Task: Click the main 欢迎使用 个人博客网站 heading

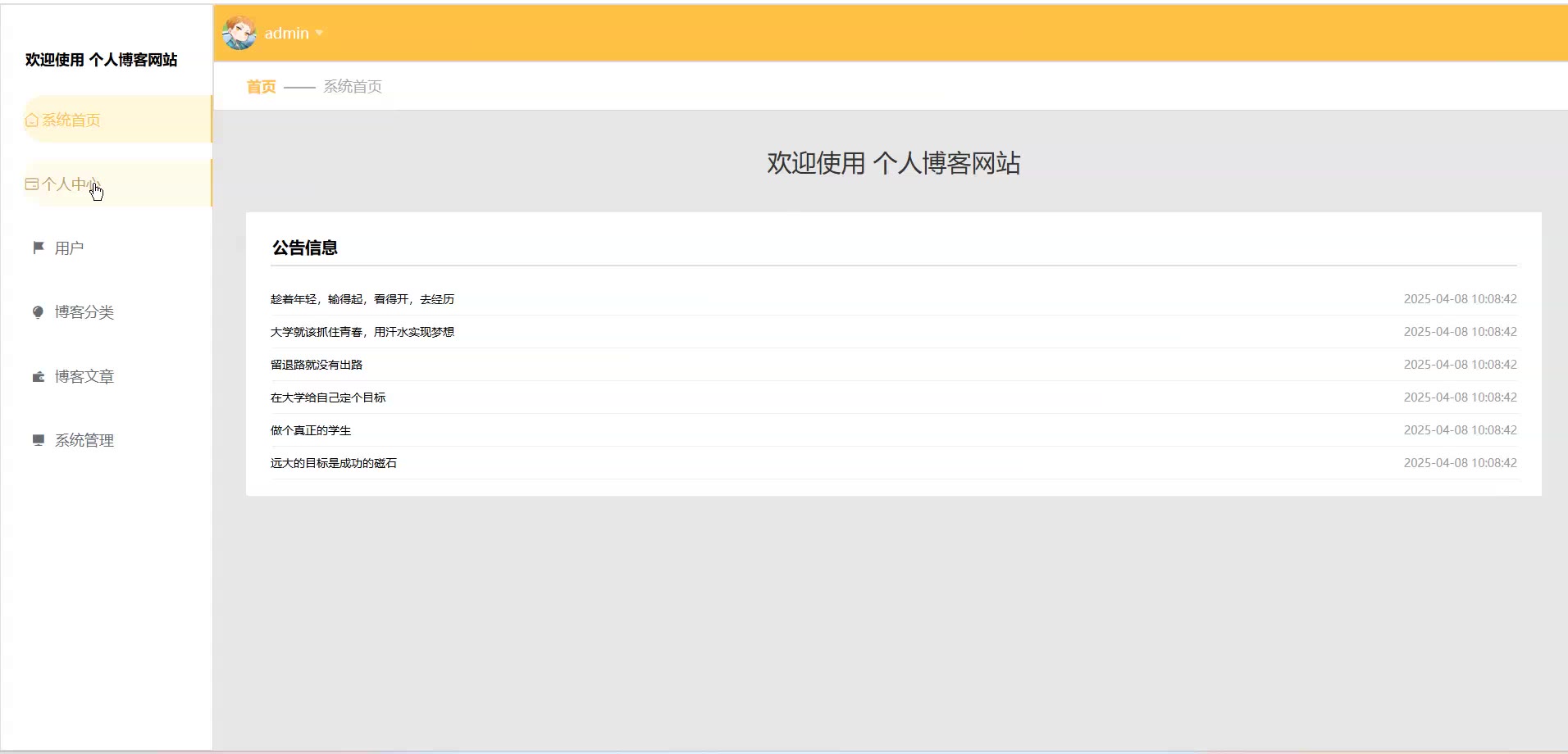Action: tap(894, 163)
